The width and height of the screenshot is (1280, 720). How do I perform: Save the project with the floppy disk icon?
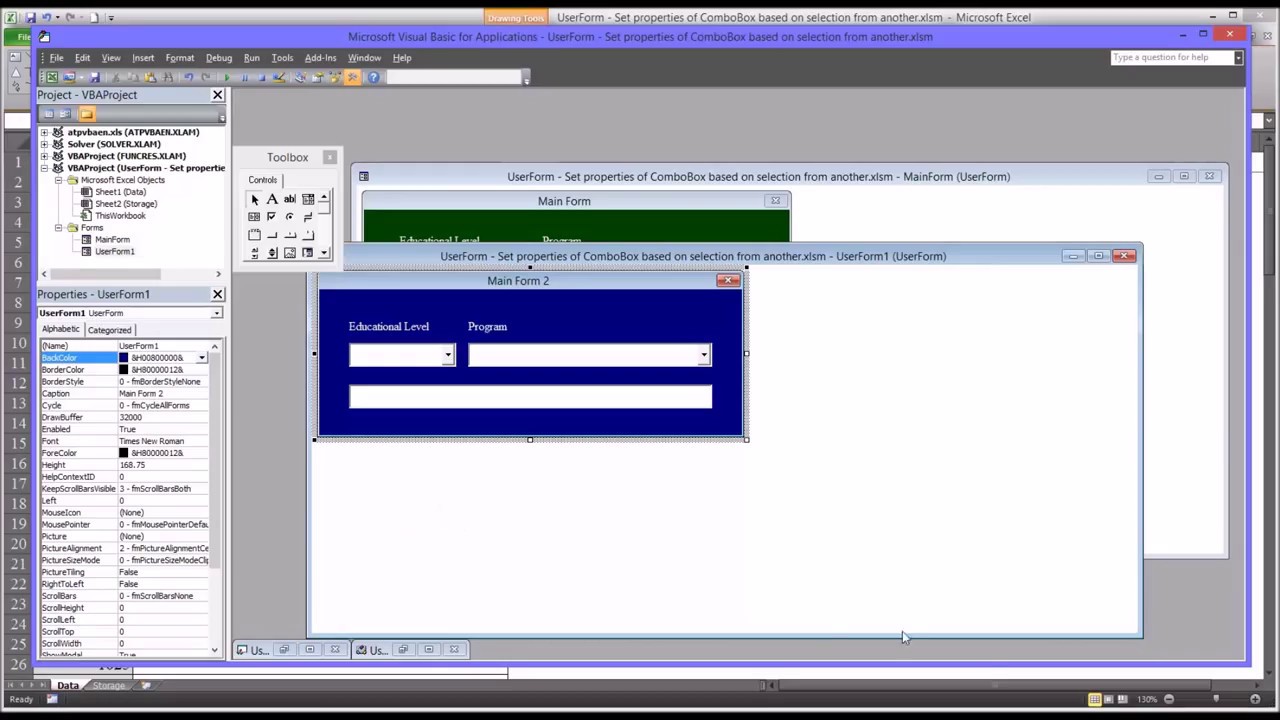coord(95,77)
